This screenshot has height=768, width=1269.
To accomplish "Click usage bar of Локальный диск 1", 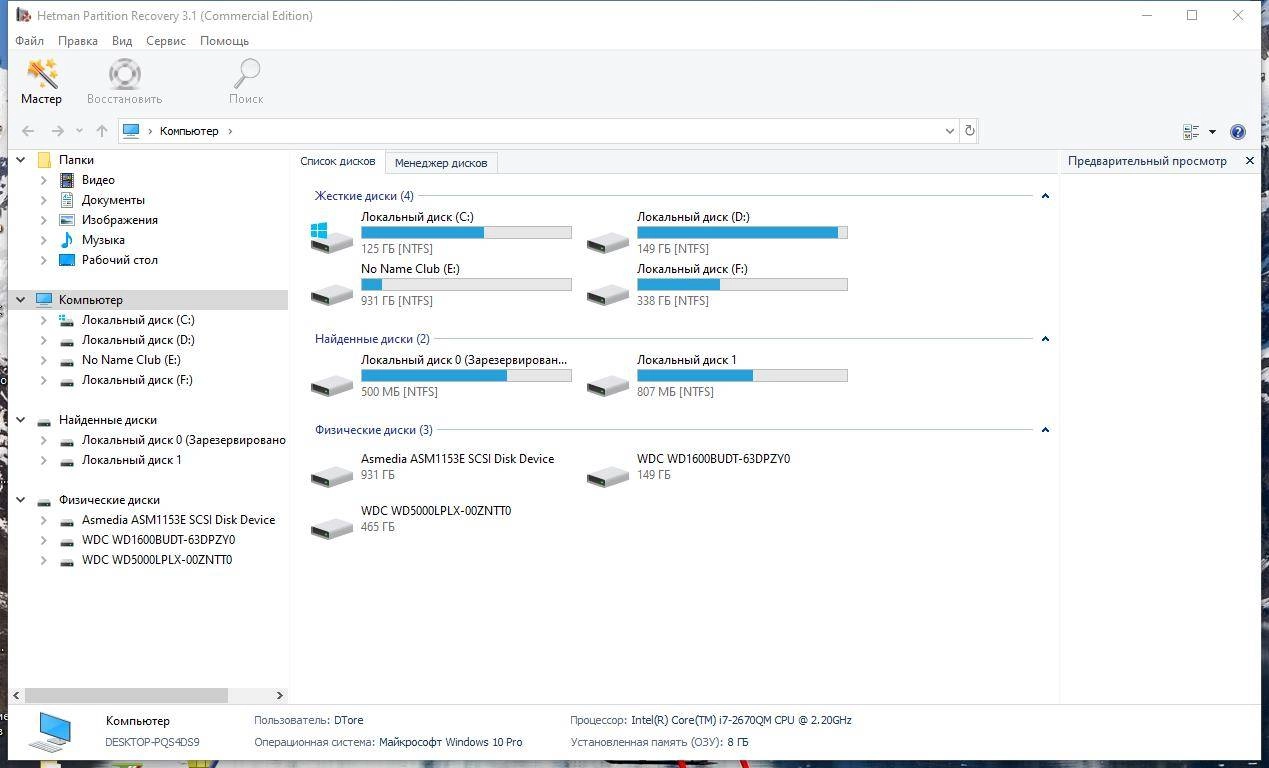I will coord(742,376).
